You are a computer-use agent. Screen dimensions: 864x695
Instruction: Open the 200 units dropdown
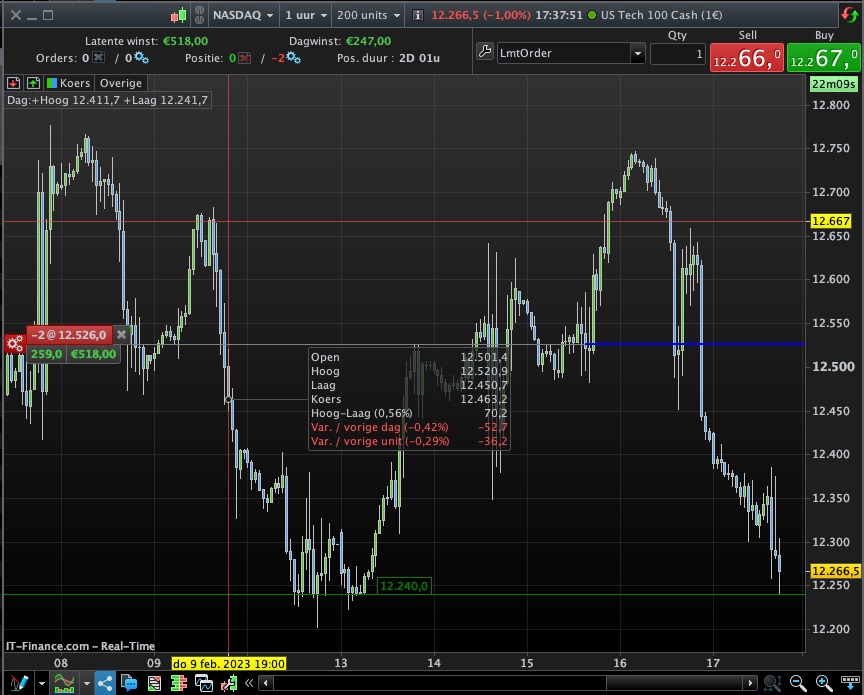[x=368, y=15]
